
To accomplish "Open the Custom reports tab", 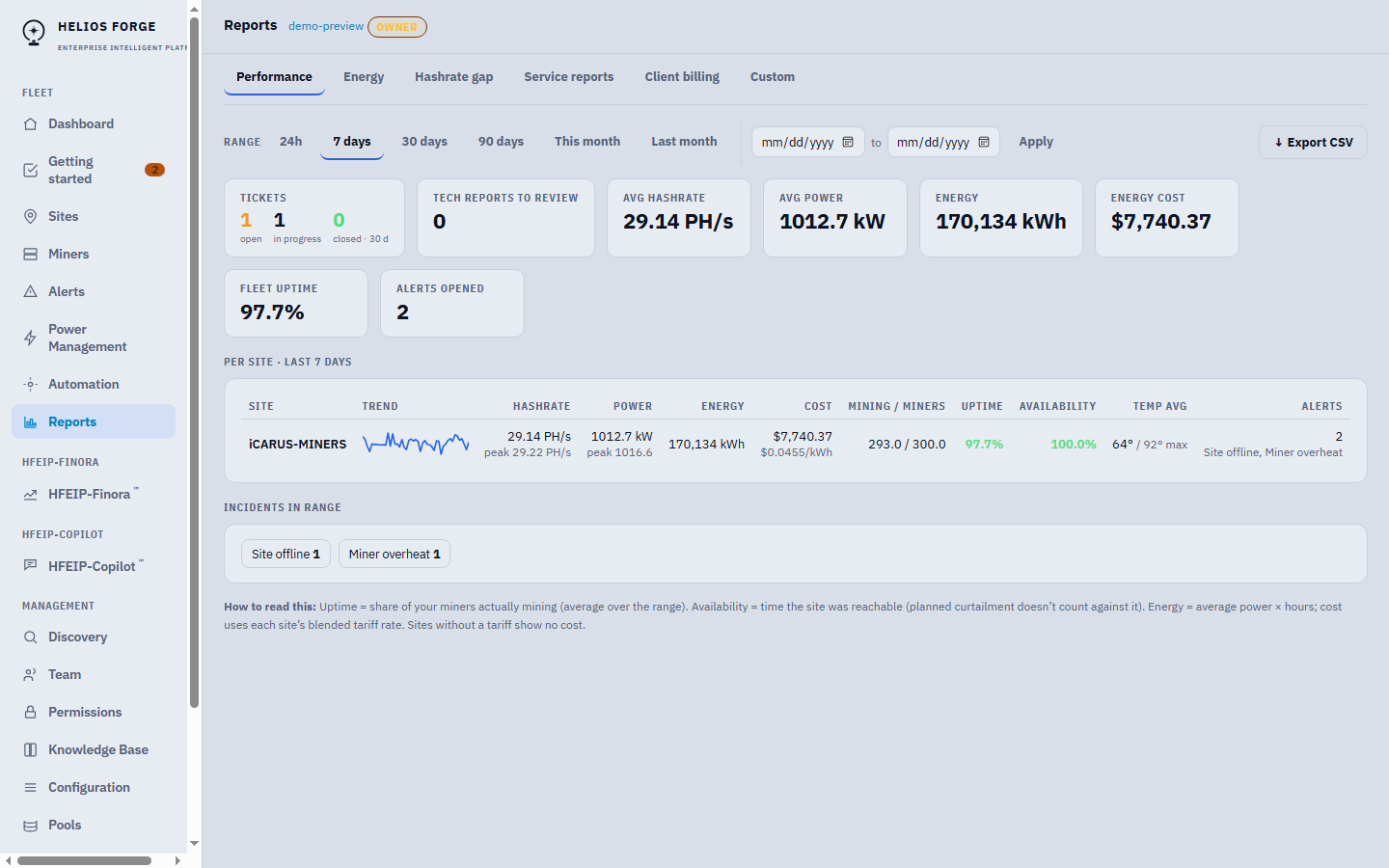I will [x=773, y=77].
